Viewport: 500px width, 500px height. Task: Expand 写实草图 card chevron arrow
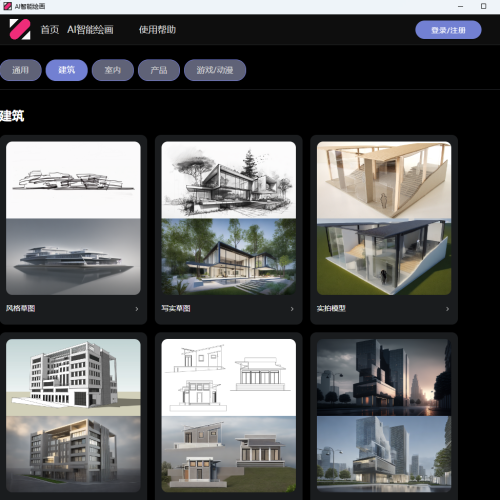tap(292, 309)
